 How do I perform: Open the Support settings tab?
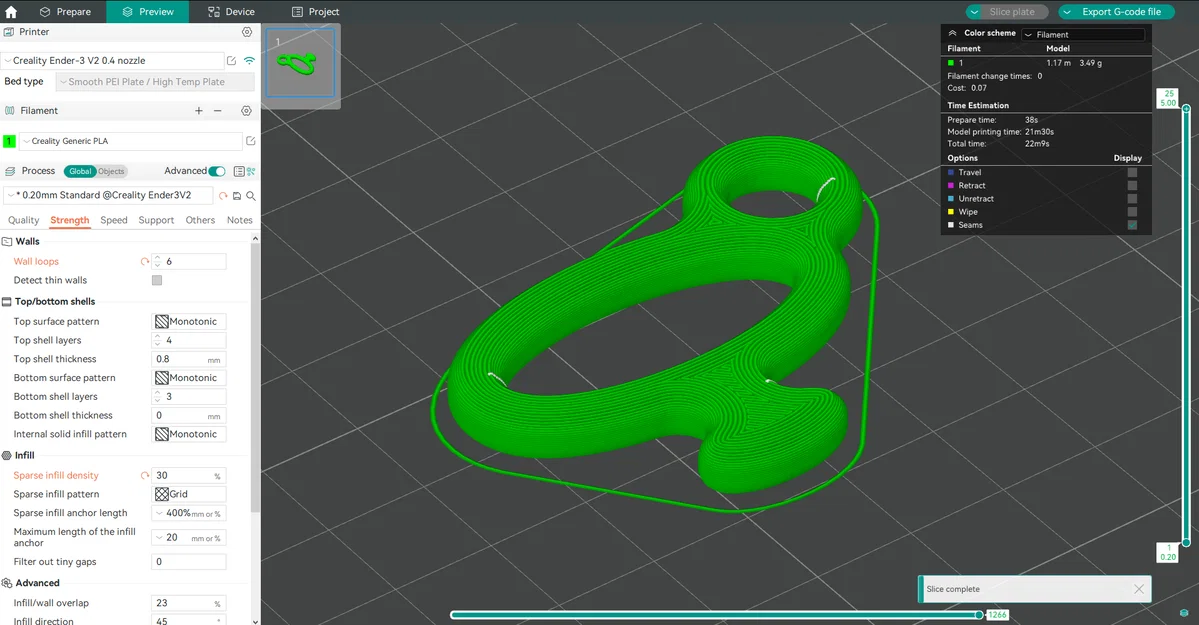[x=156, y=220]
